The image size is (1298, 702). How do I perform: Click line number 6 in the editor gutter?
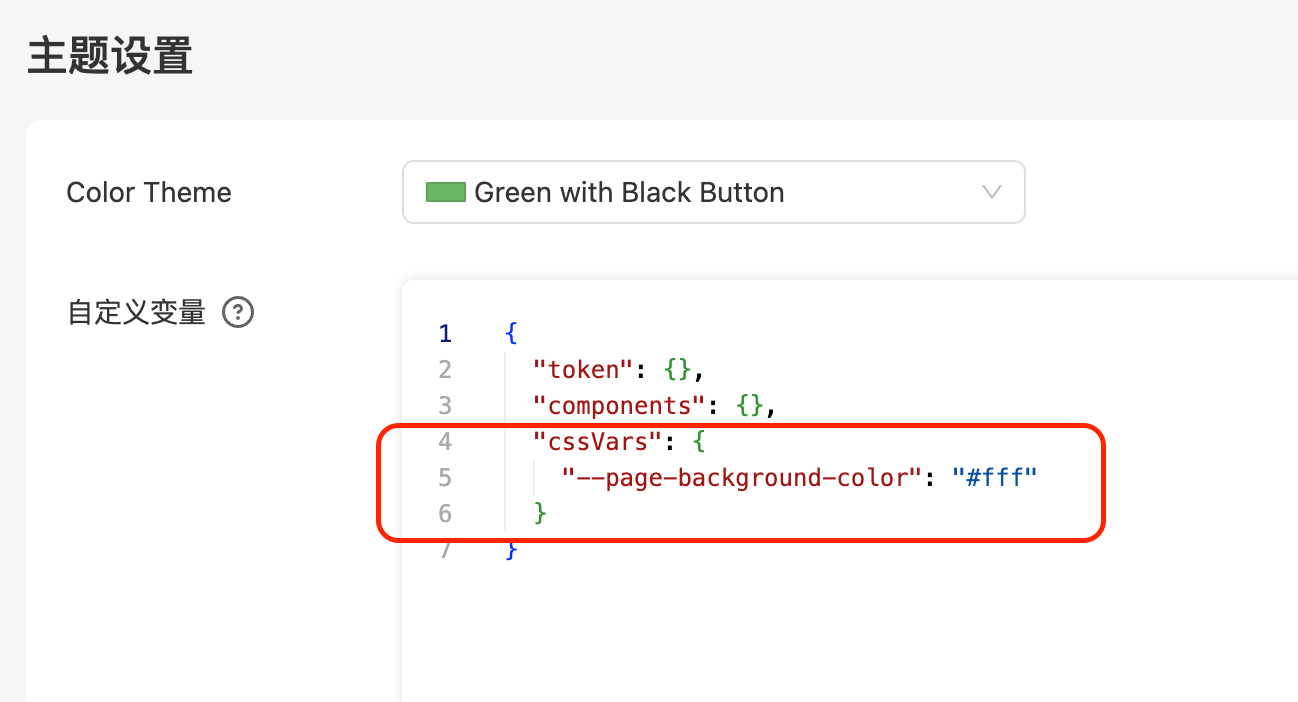[x=445, y=514]
